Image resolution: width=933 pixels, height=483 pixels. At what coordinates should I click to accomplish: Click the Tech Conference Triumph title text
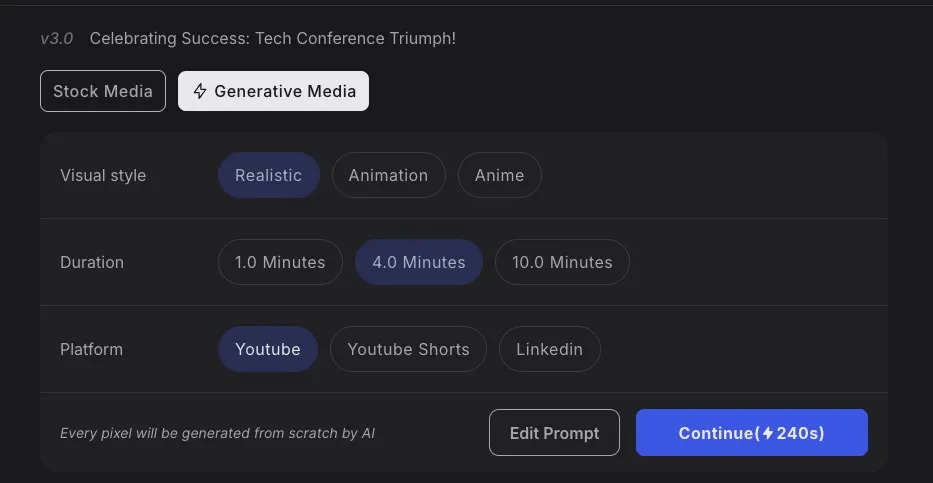coord(272,38)
